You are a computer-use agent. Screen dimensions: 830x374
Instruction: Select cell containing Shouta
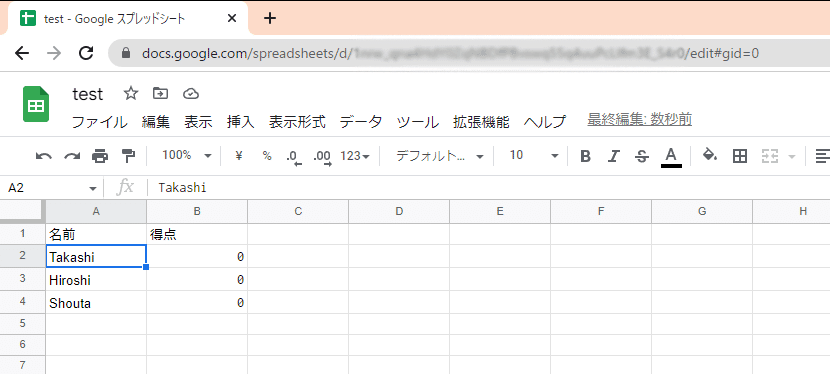[x=96, y=303]
